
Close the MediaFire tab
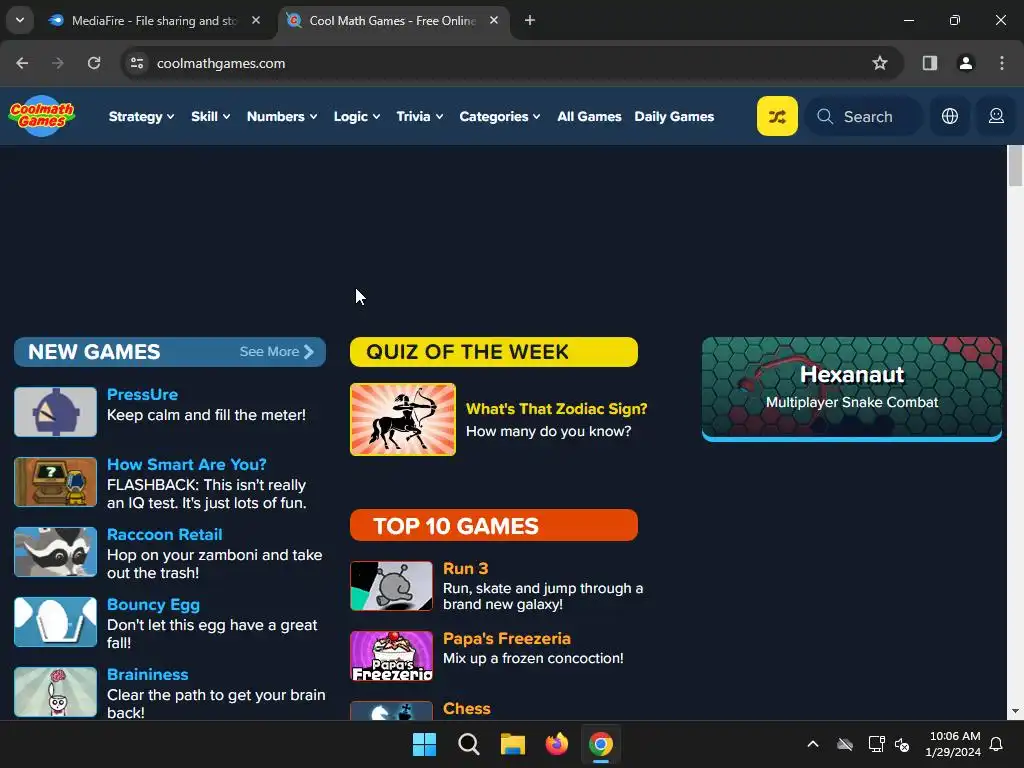[x=256, y=20]
